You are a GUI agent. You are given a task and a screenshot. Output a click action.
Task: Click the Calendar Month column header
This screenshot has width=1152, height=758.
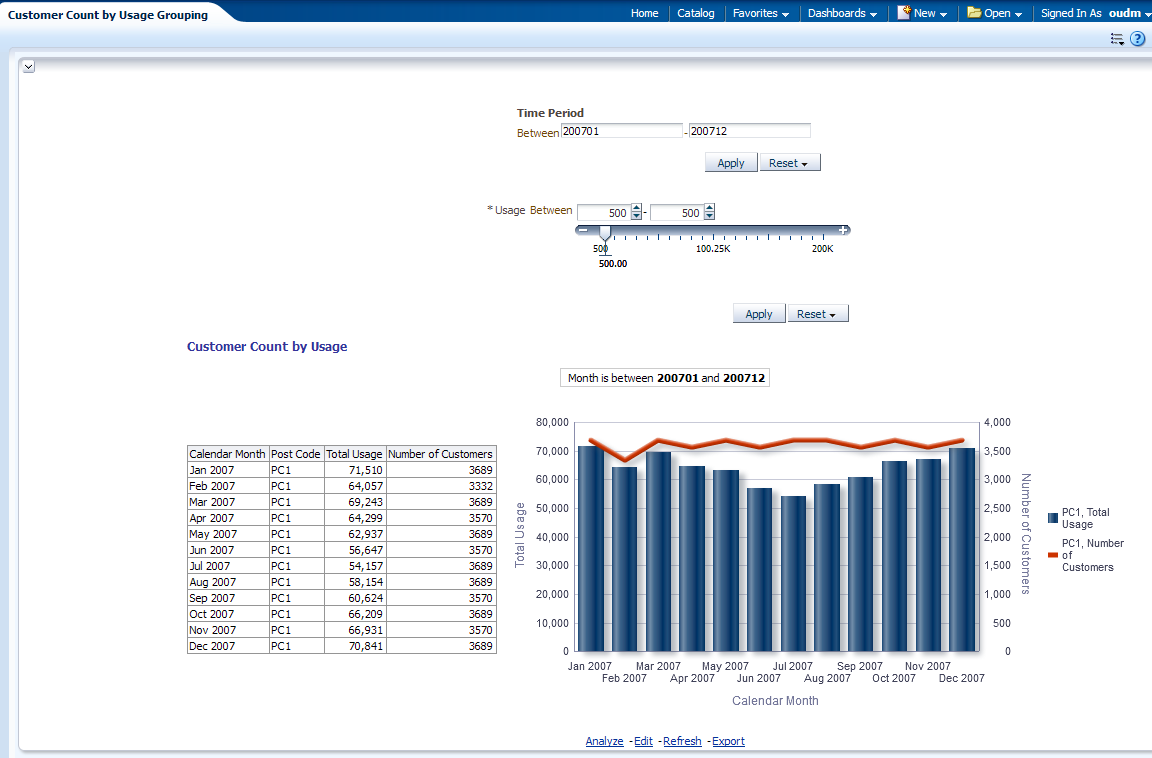[228, 454]
